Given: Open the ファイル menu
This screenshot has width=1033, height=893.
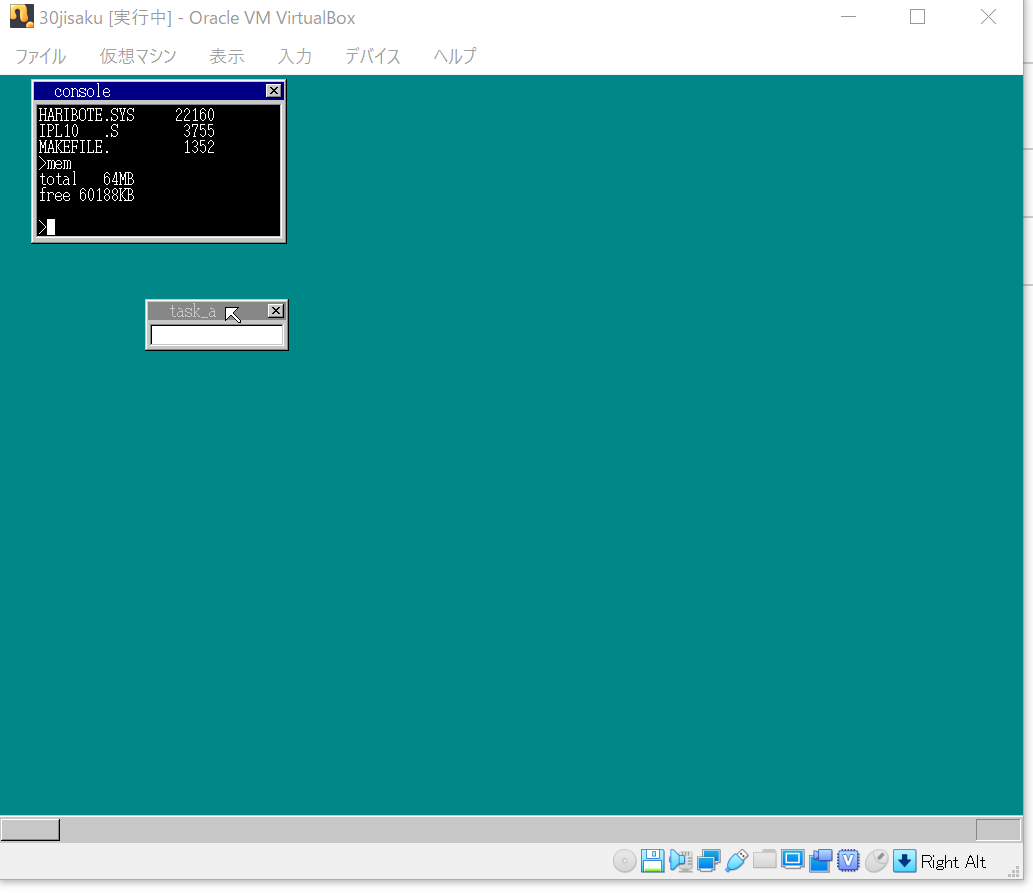Looking at the screenshot, I should point(40,56).
